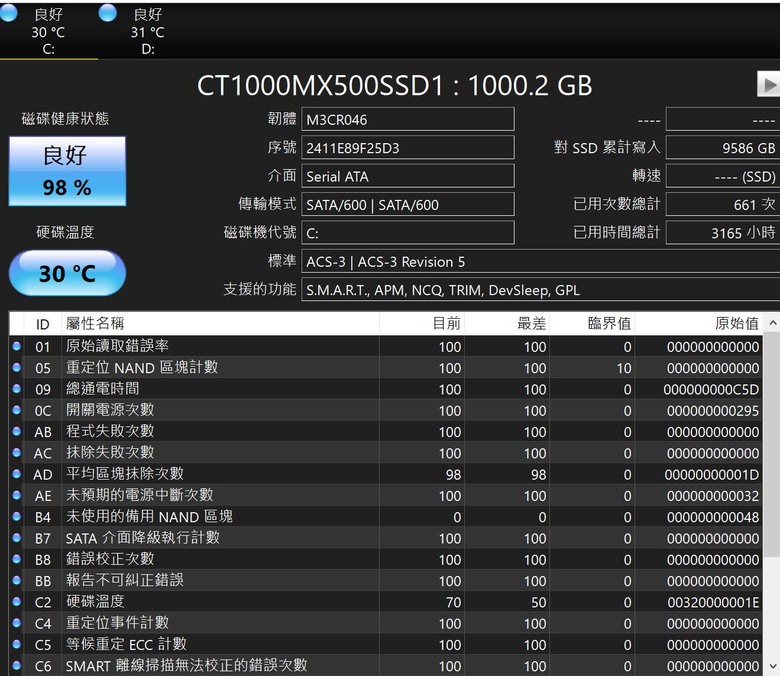Click the 良好 98 % health status box

(x=67, y=172)
